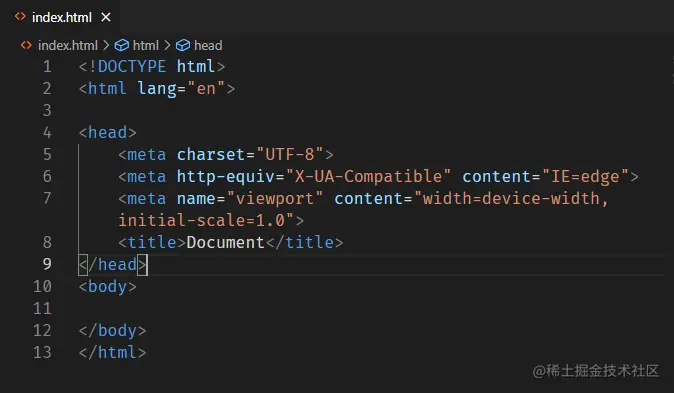This screenshot has height=393, width=674.
Task: Click line number 13 in gutter
Action: pos(42,352)
